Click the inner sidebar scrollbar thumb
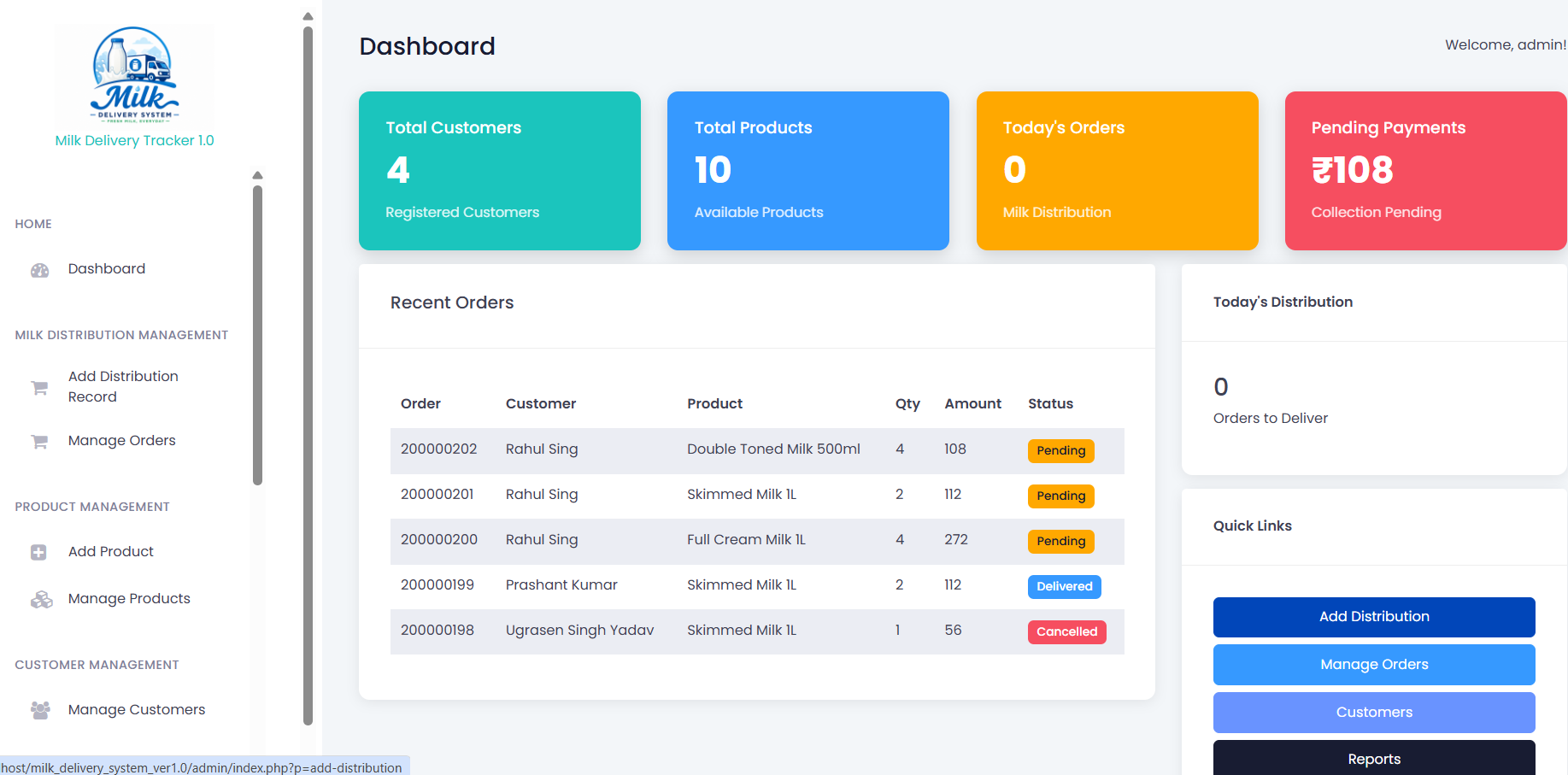The width and height of the screenshot is (1568, 775). point(257,335)
